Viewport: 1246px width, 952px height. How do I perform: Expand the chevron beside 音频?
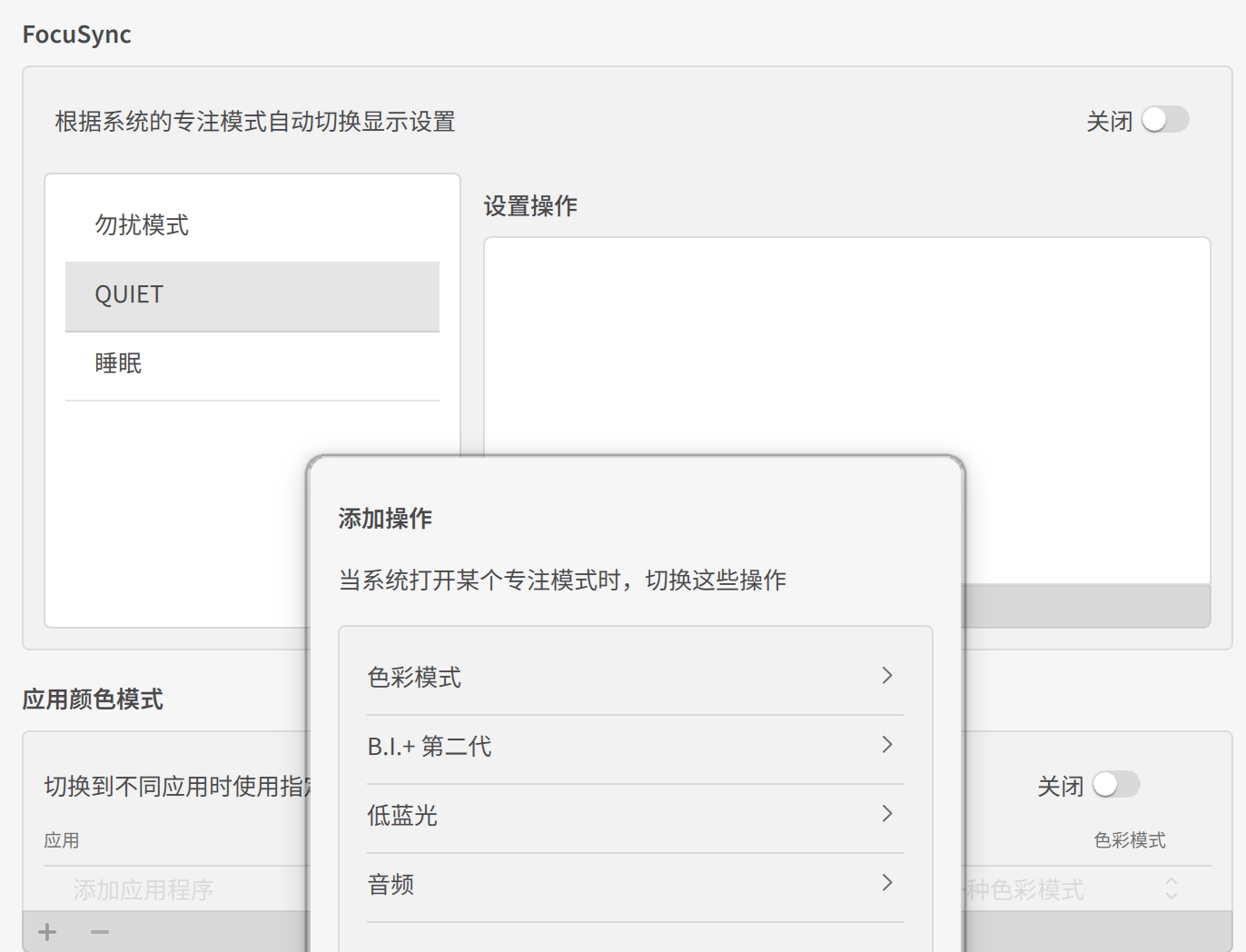coord(887,882)
